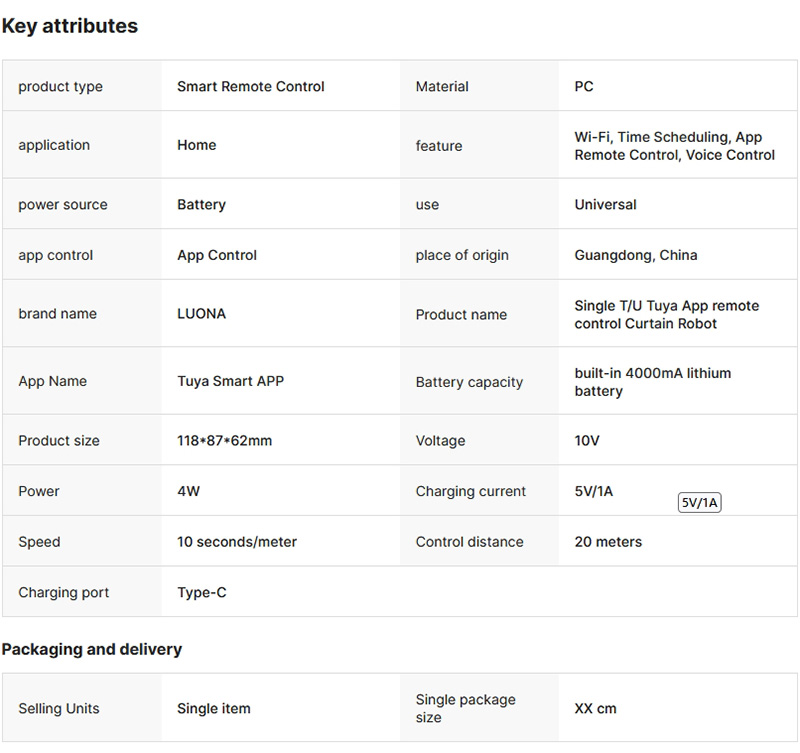Click the "XX cm" package size value

595,709
